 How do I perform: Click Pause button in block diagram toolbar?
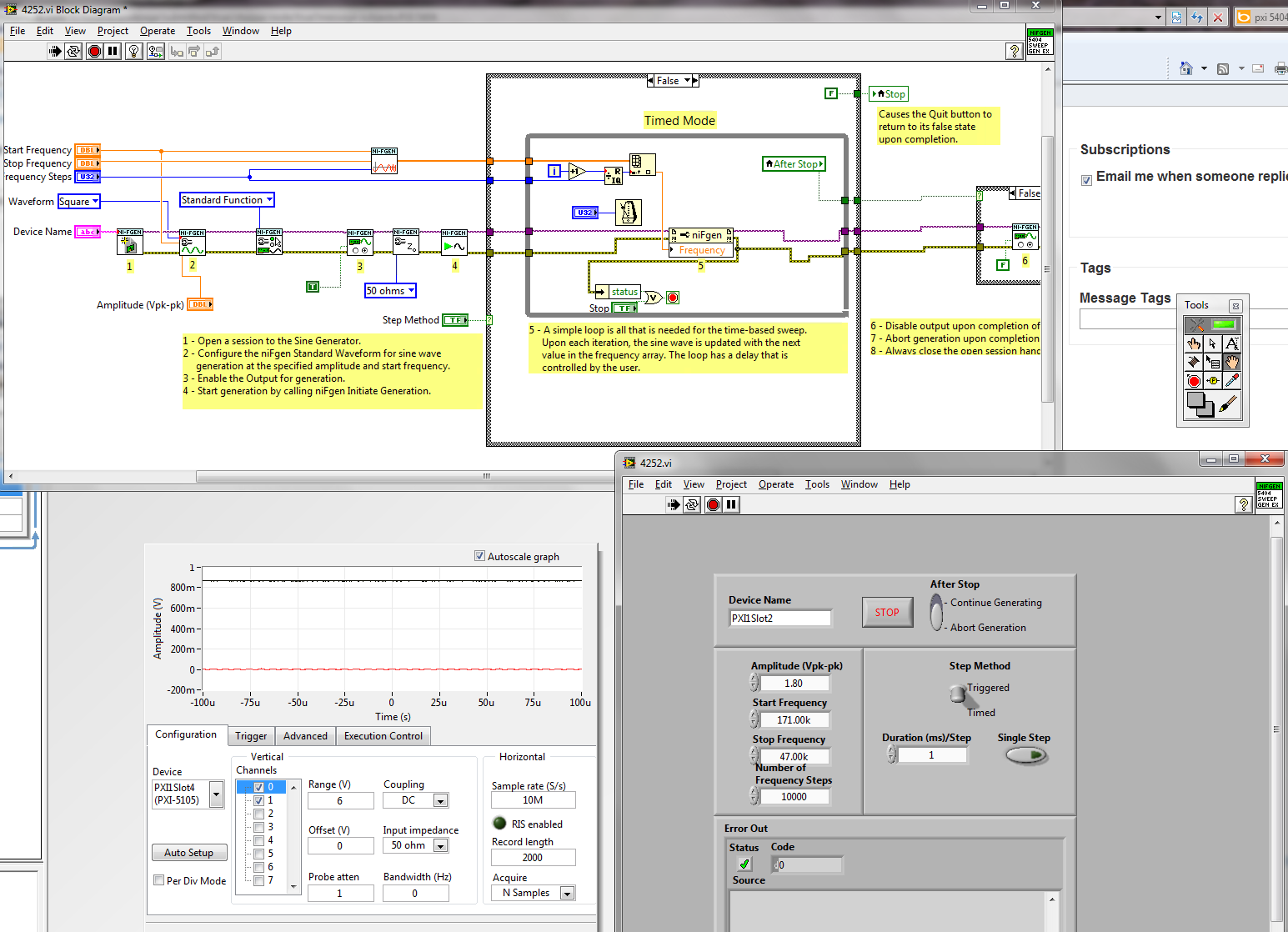pos(113,52)
